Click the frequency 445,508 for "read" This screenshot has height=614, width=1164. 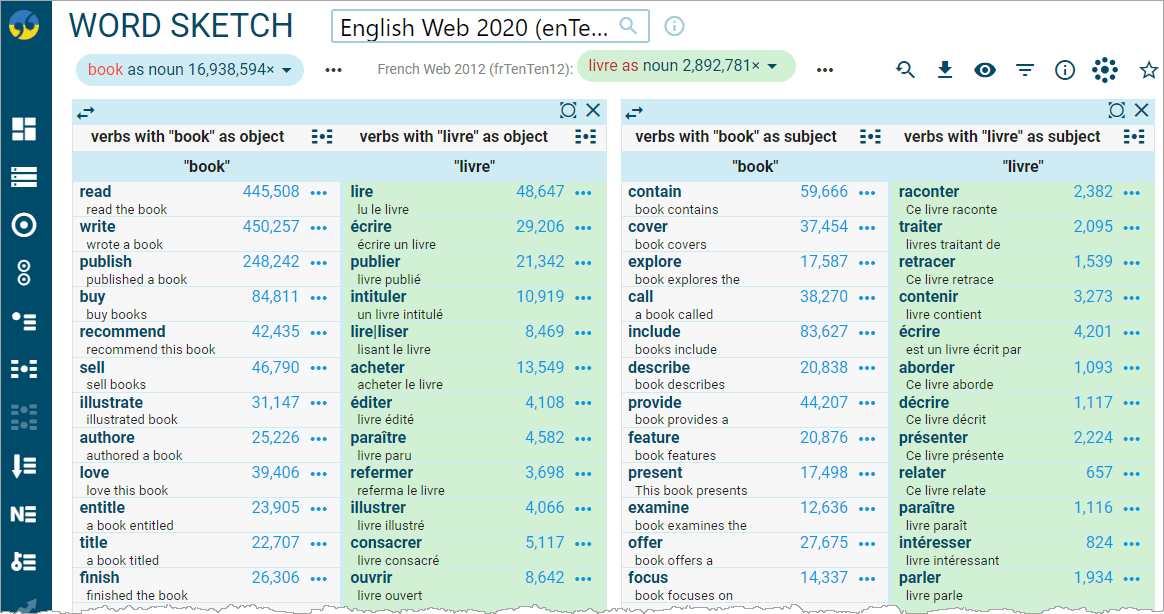(x=271, y=192)
